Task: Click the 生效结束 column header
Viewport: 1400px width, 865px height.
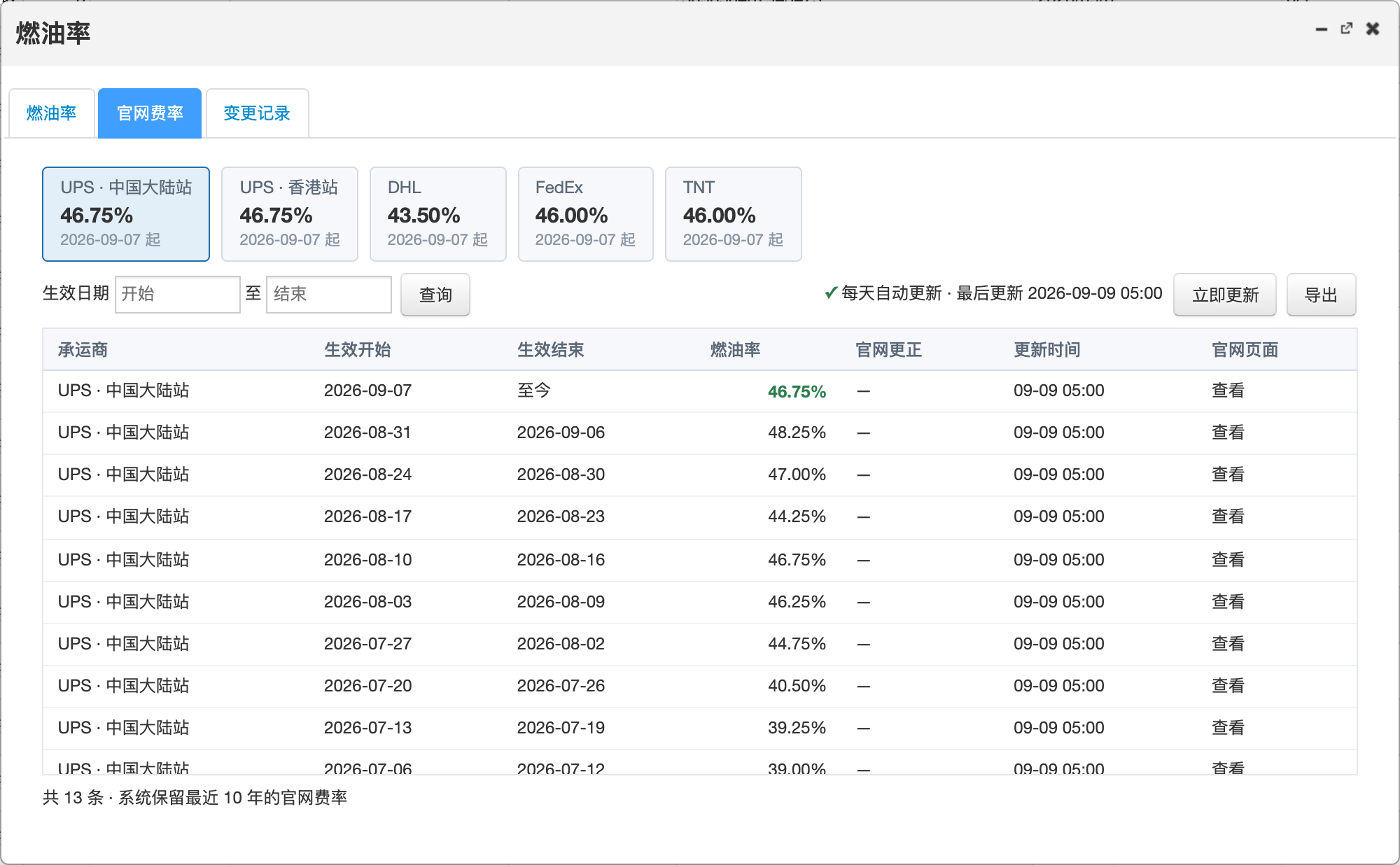Action: point(550,349)
